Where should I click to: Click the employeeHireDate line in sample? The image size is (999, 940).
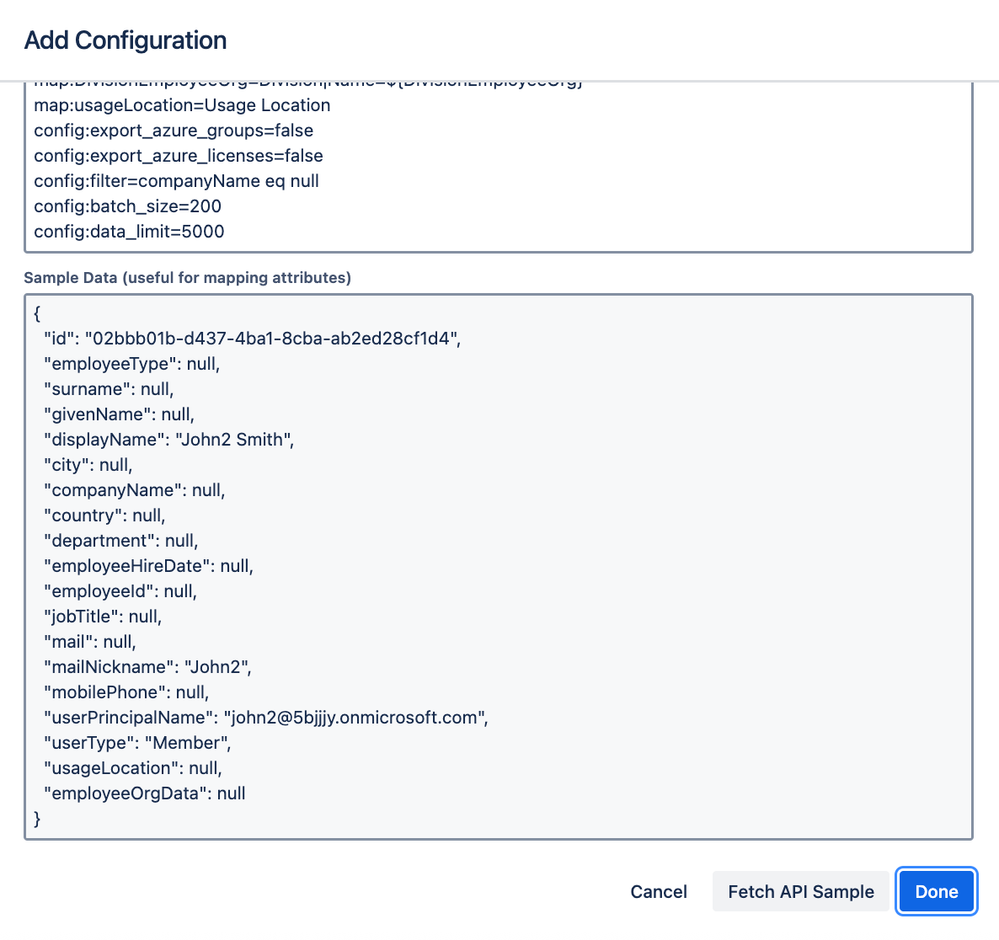point(148,566)
